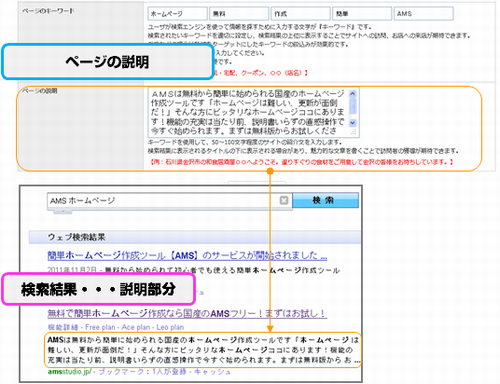
Task: Open the 無料で簡単ホームページ作成なら国産のAMSフリー result link
Action: point(187,313)
